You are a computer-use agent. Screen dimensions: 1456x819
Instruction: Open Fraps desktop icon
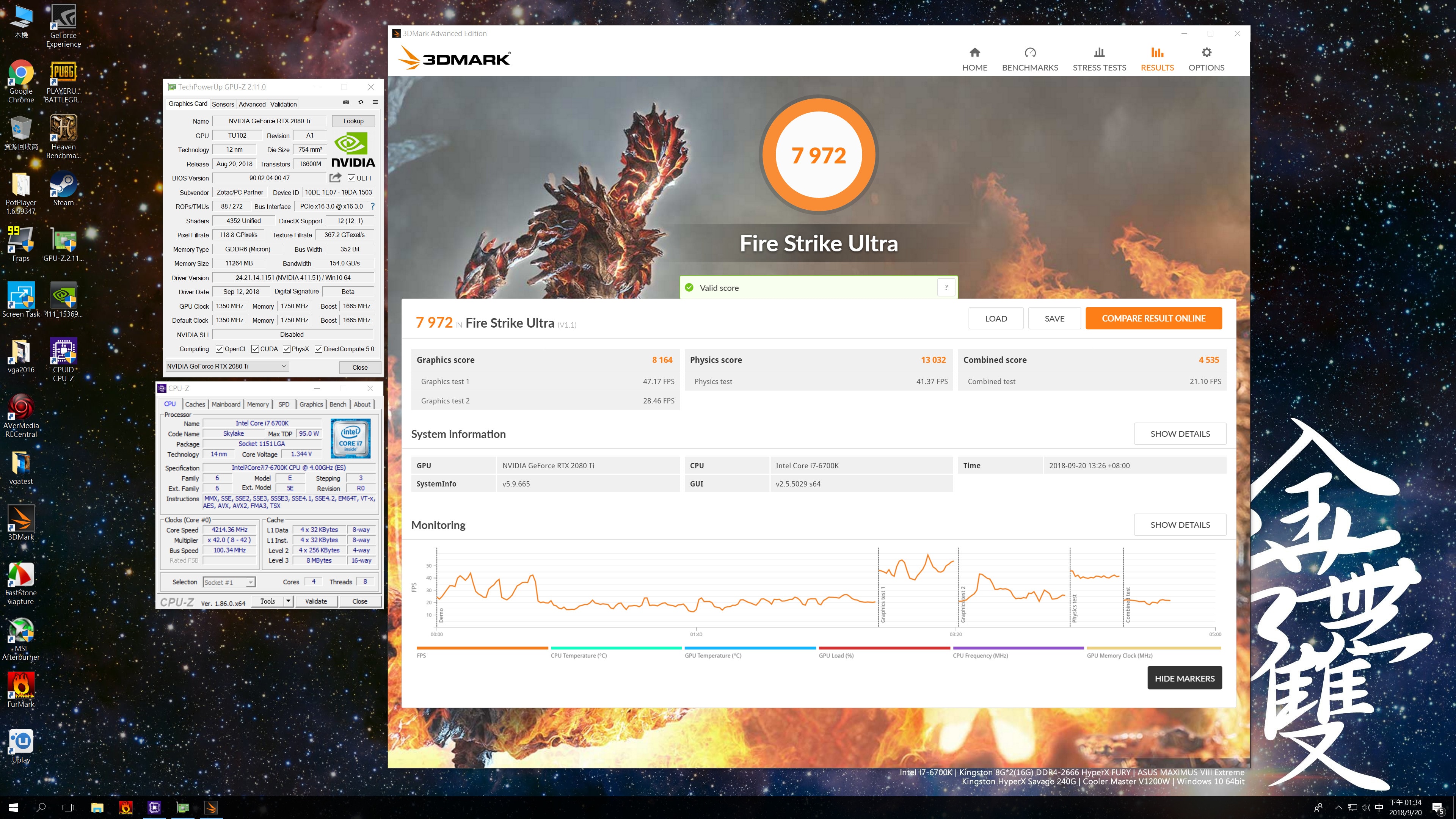coord(21,244)
